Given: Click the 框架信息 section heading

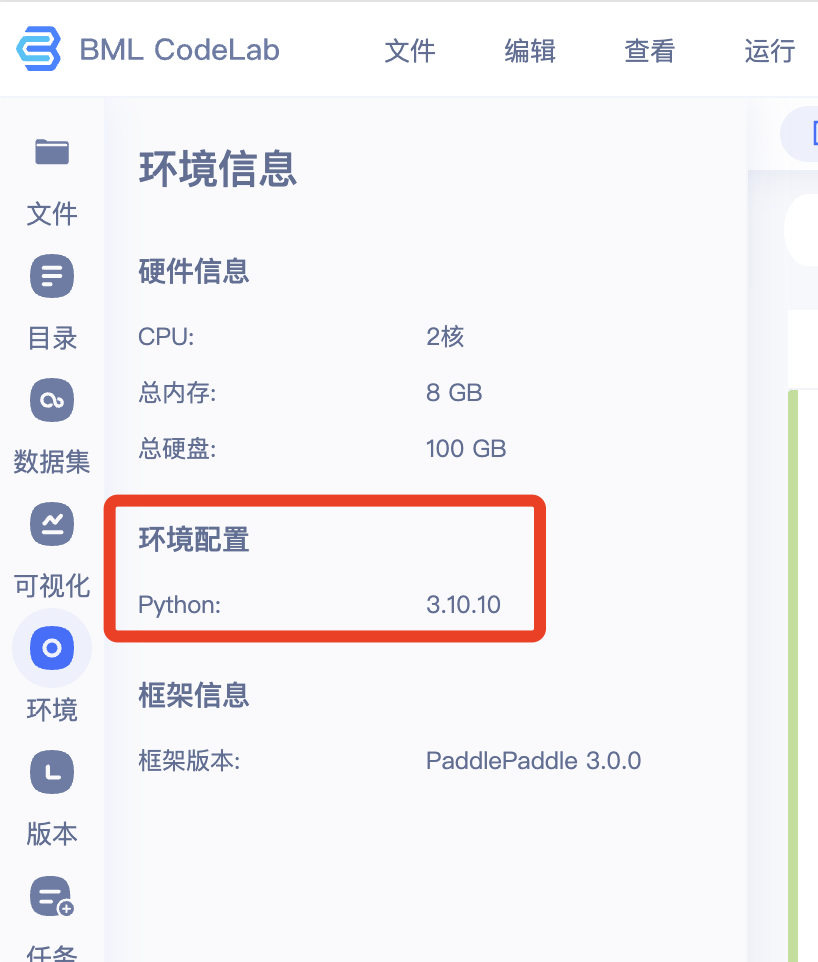Looking at the screenshot, I should coord(194,696).
